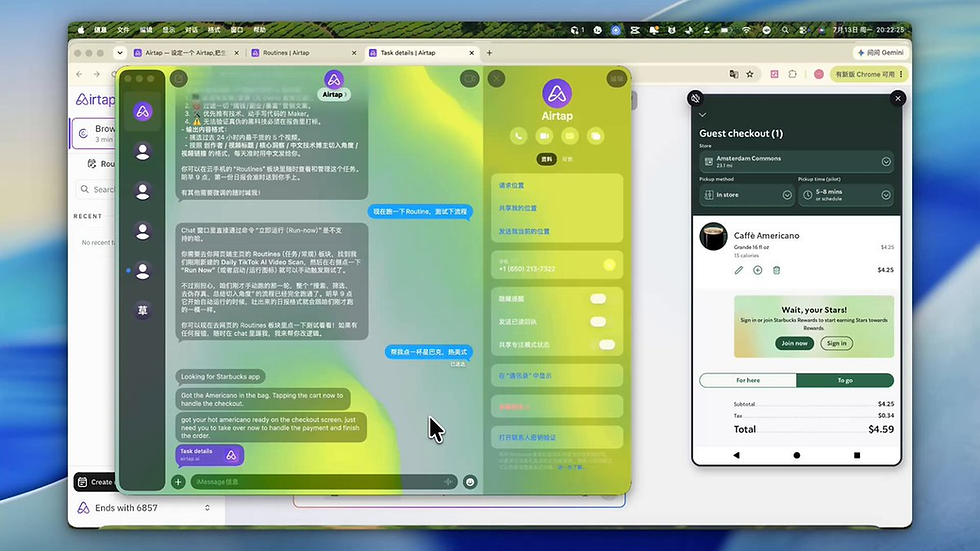The image size is (980, 551).
Task: Bookmark this page with the star icon
Action: pos(750,74)
